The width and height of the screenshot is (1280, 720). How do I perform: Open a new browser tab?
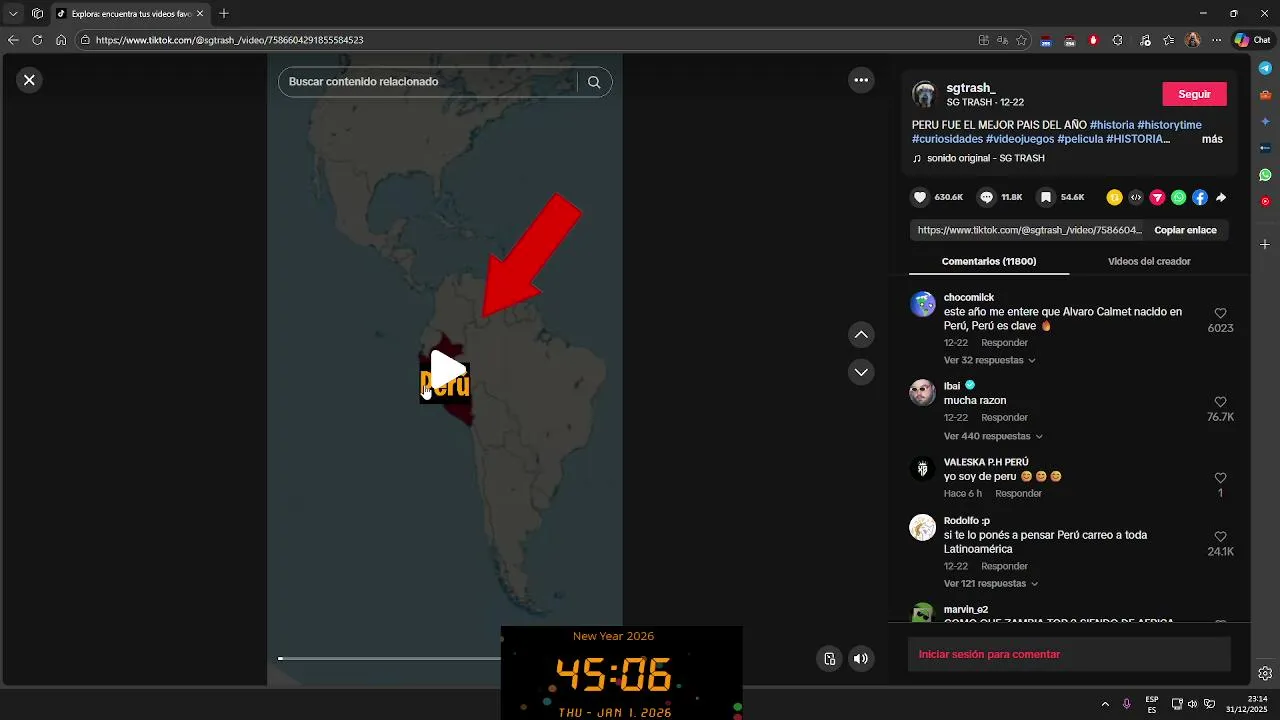point(223,14)
